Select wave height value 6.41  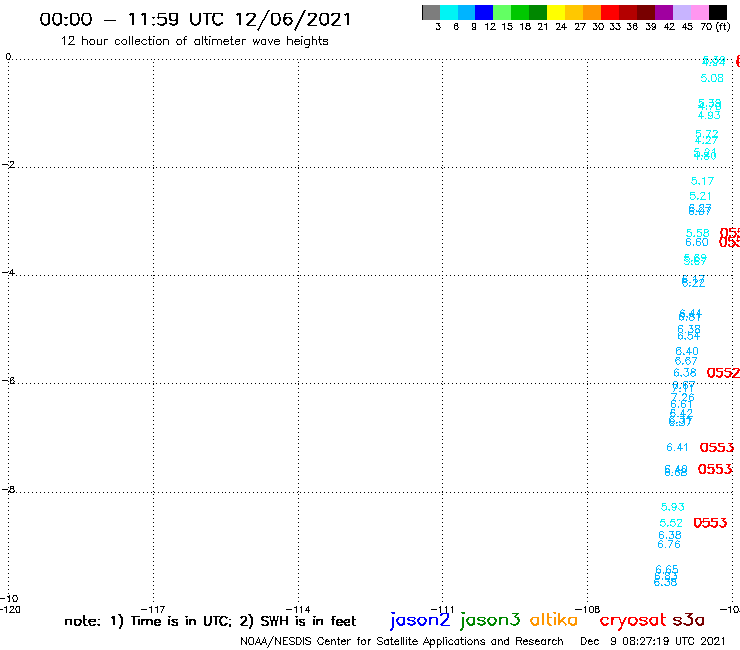[x=677, y=447]
